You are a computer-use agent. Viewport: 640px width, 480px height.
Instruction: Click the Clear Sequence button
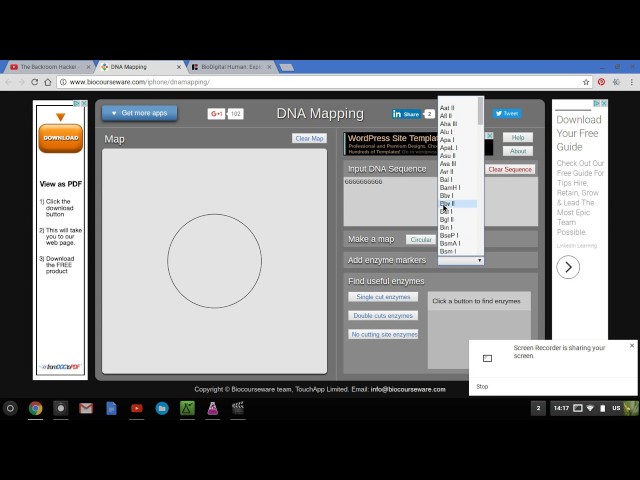(x=510, y=169)
